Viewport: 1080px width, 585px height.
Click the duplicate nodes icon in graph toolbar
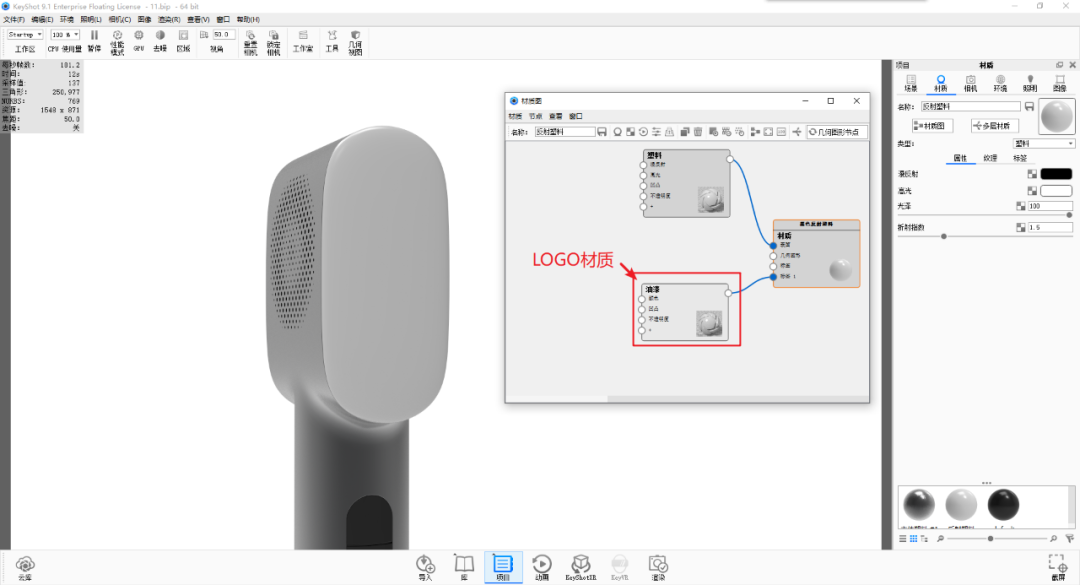(x=685, y=132)
